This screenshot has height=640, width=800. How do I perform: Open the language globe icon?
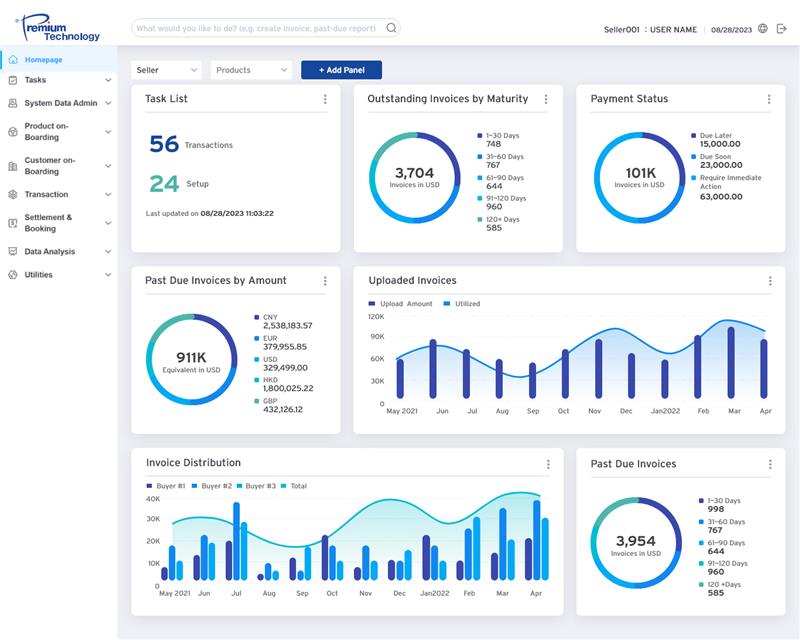[x=763, y=29]
